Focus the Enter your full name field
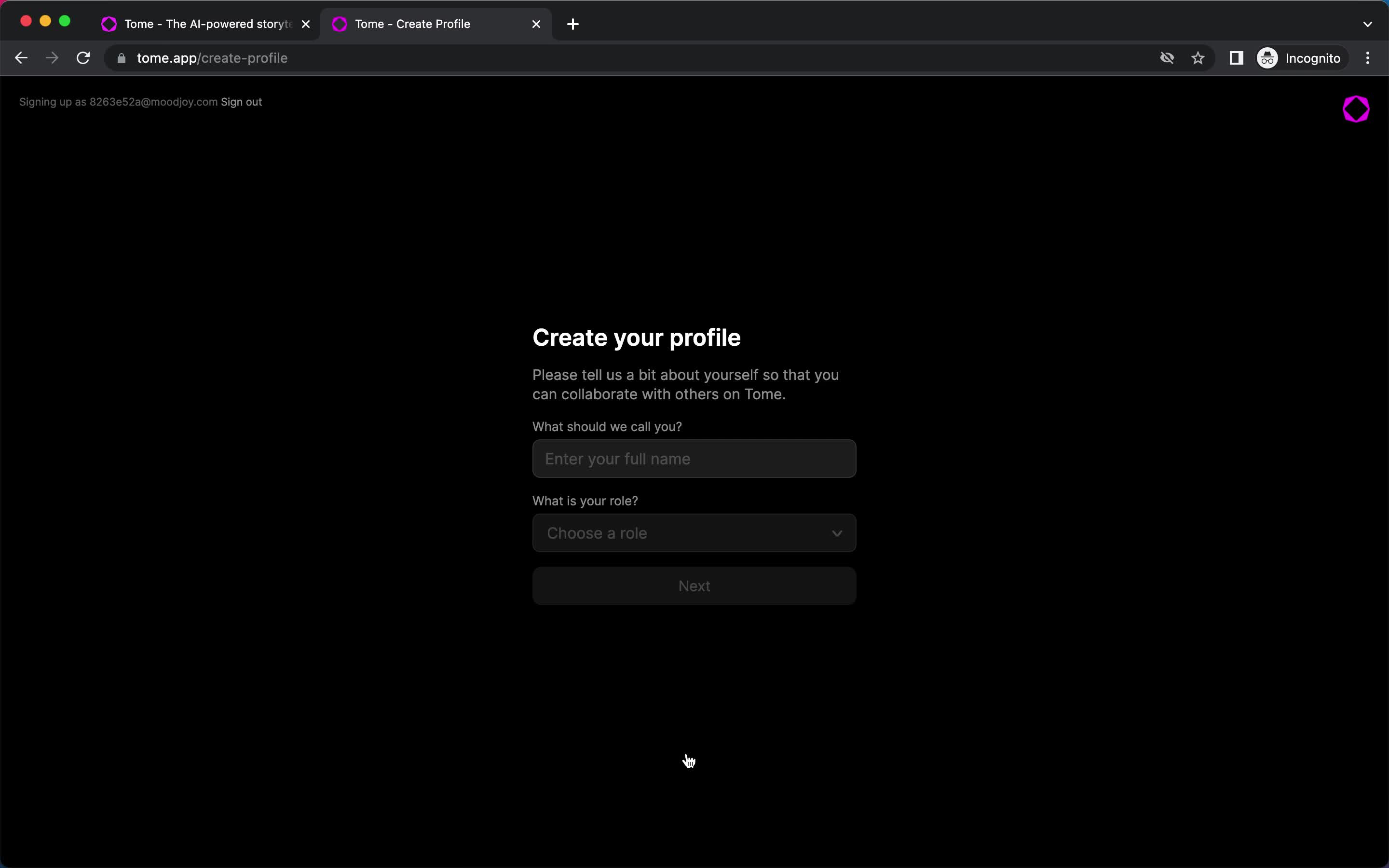Screen dimensions: 1389x868 (x=694, y=459)
